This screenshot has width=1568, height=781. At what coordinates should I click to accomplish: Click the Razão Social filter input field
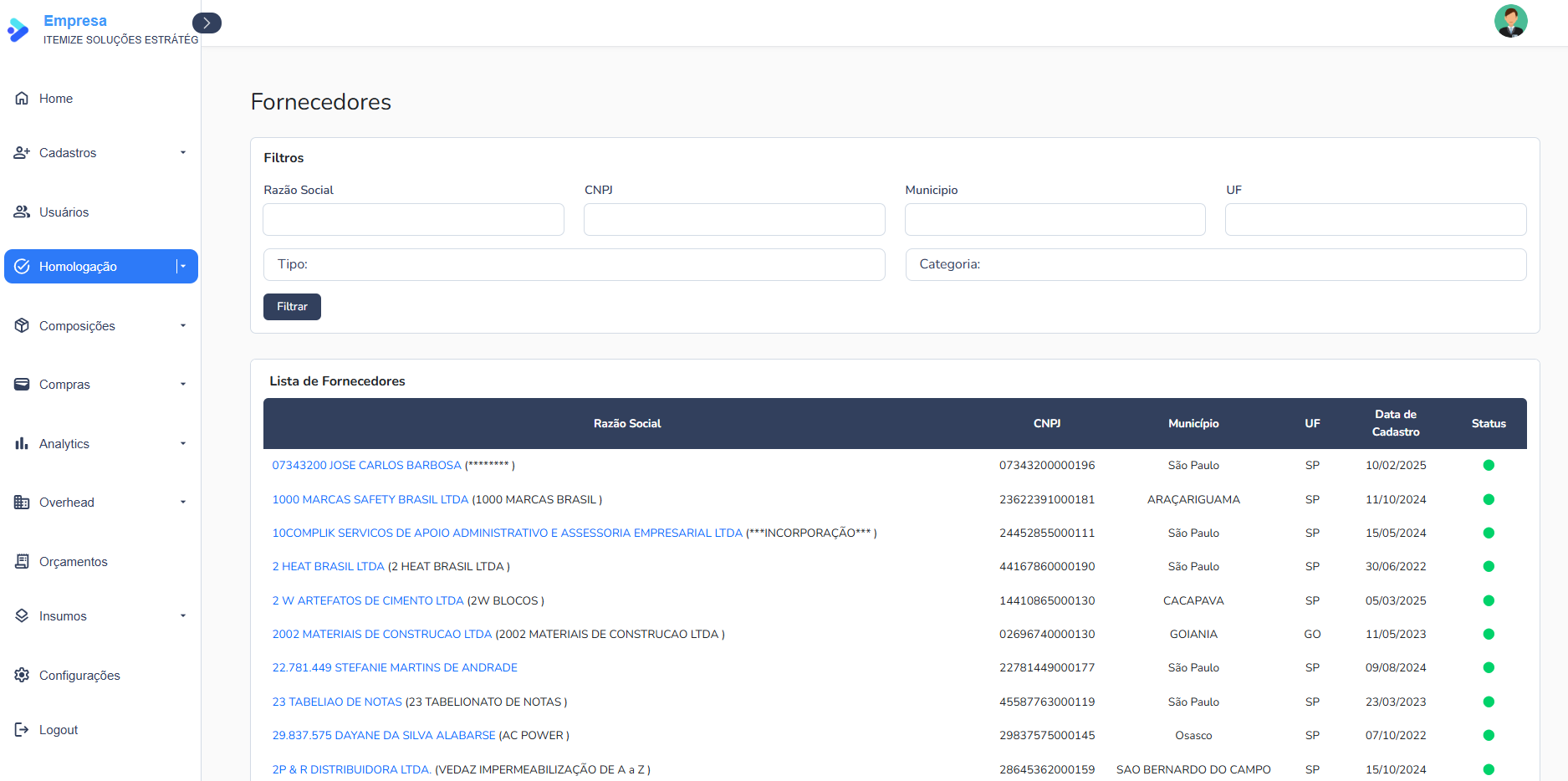pyautogui.click(x=413, y=219)
